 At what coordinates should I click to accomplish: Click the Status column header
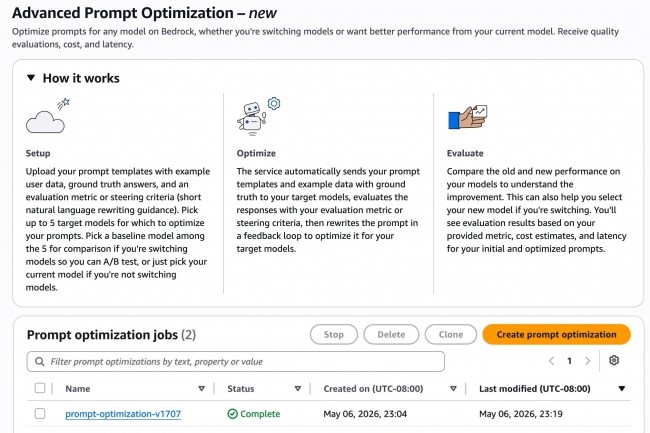[x=241, y=389]
